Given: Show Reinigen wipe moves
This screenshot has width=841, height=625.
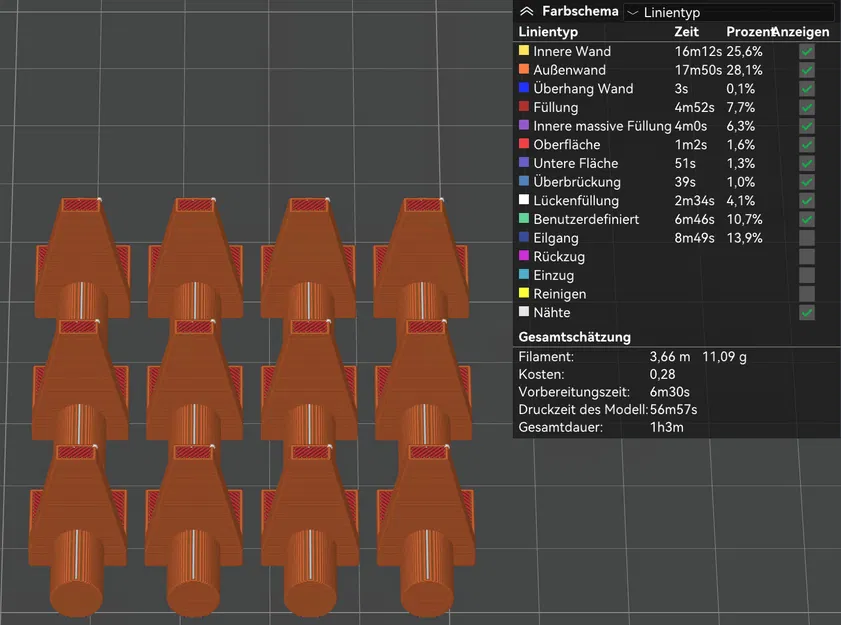Looking at the screenshot, I should pos(807,294).
